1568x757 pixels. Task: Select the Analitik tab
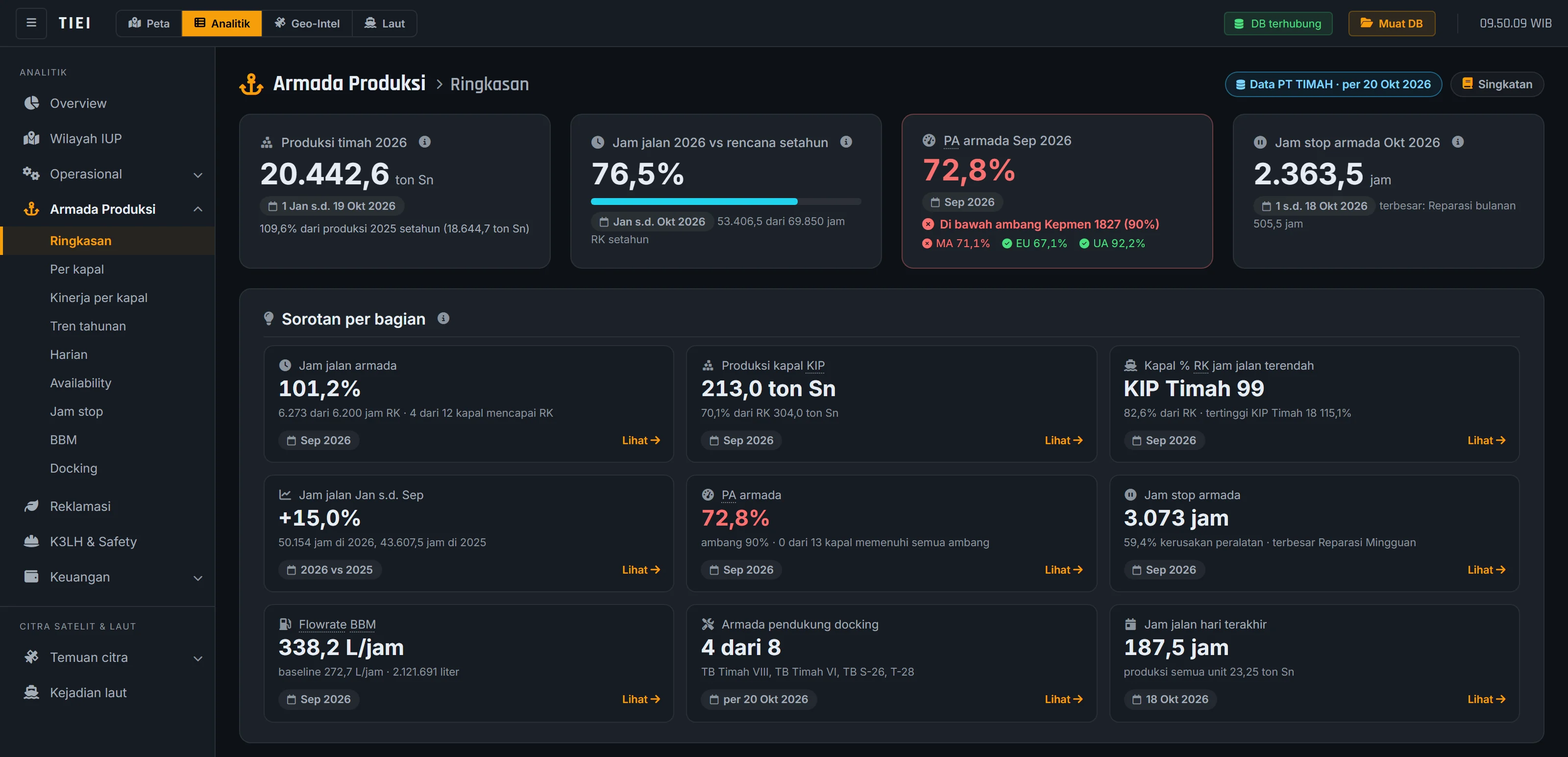pyautogui.click(x=222, y=23)
